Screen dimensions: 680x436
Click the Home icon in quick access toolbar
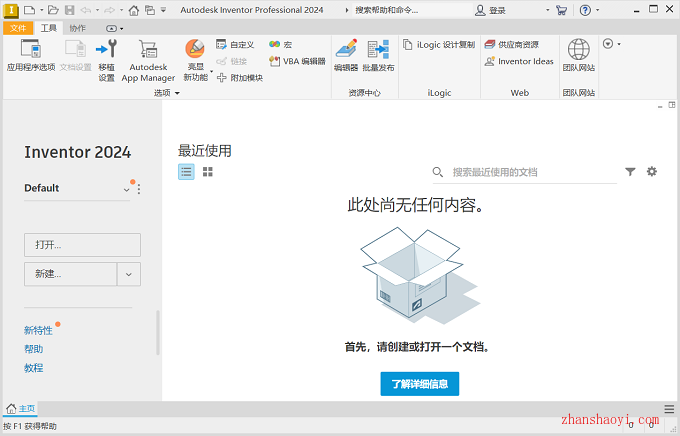(x=134, y=10)
